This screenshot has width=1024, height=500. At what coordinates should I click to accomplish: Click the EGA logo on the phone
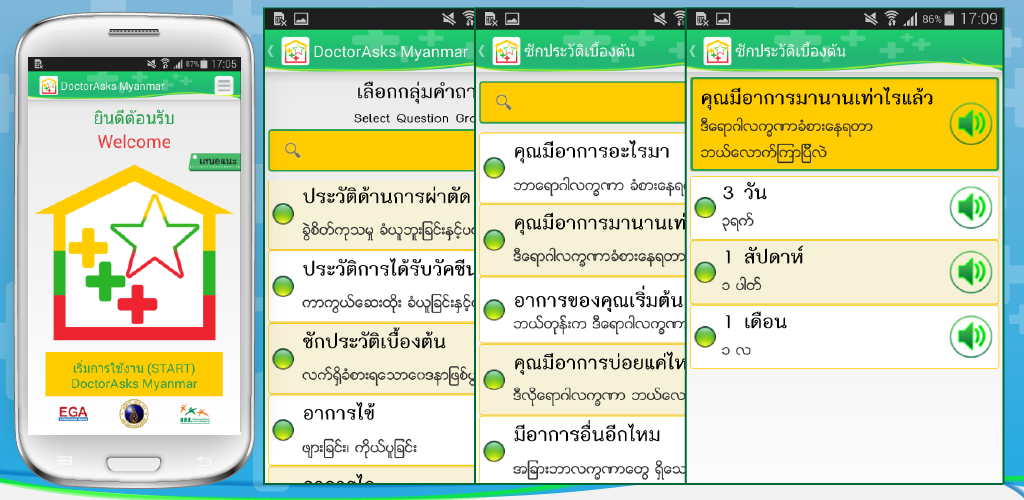coord(73,413)
